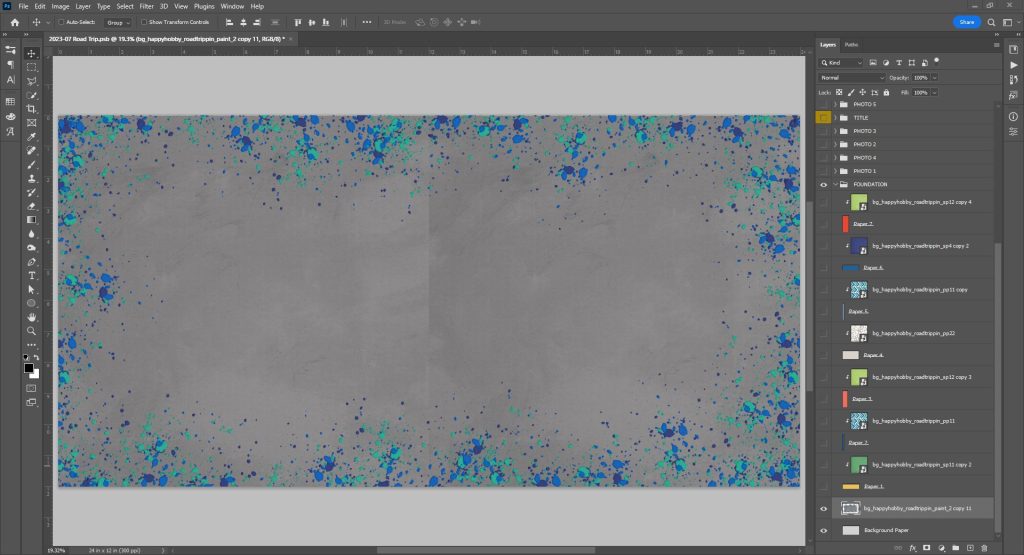Select the Rectangular Marquee tool
This screenshot has width=1024, height=555.
(x=32, y=66)
